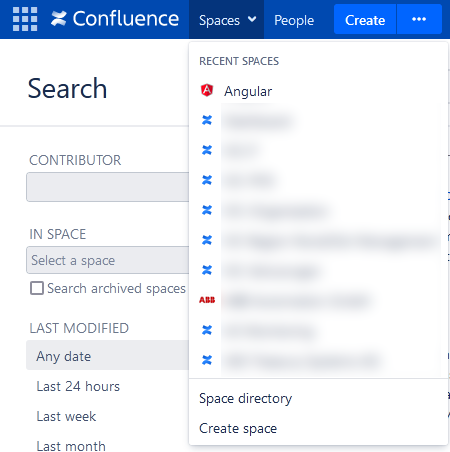Viewport: 450px width, 452px height.
Task: Open the app switcher grid icon
Action: [25, 19]
